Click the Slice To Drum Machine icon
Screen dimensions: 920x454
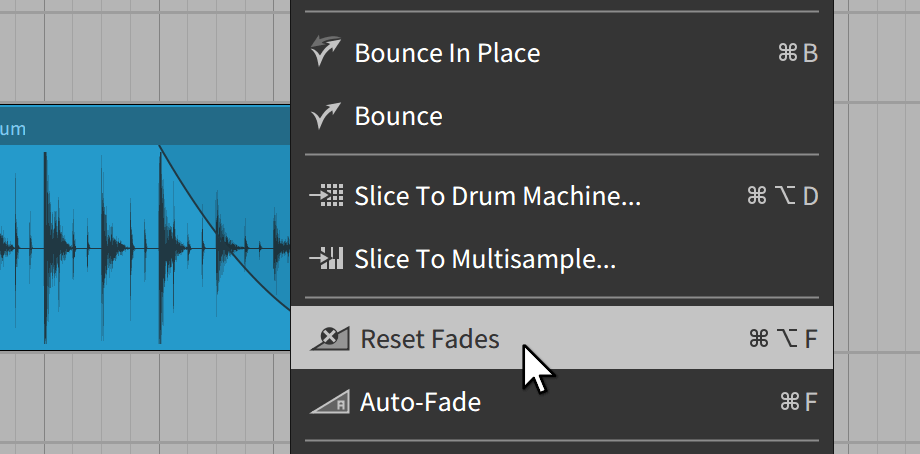327,196
